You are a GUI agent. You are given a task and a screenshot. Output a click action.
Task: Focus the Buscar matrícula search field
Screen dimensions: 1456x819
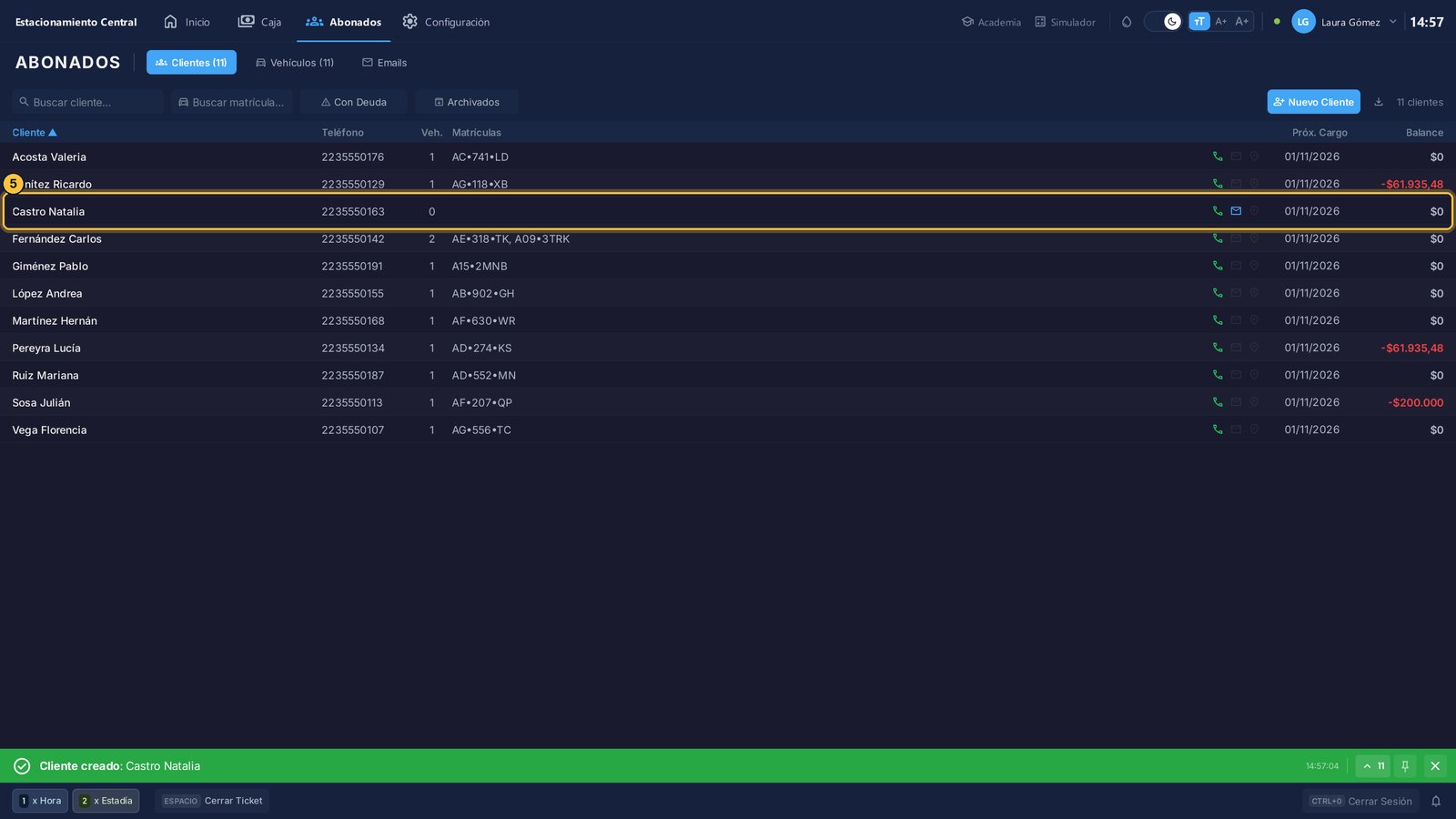tap(232, 102)
